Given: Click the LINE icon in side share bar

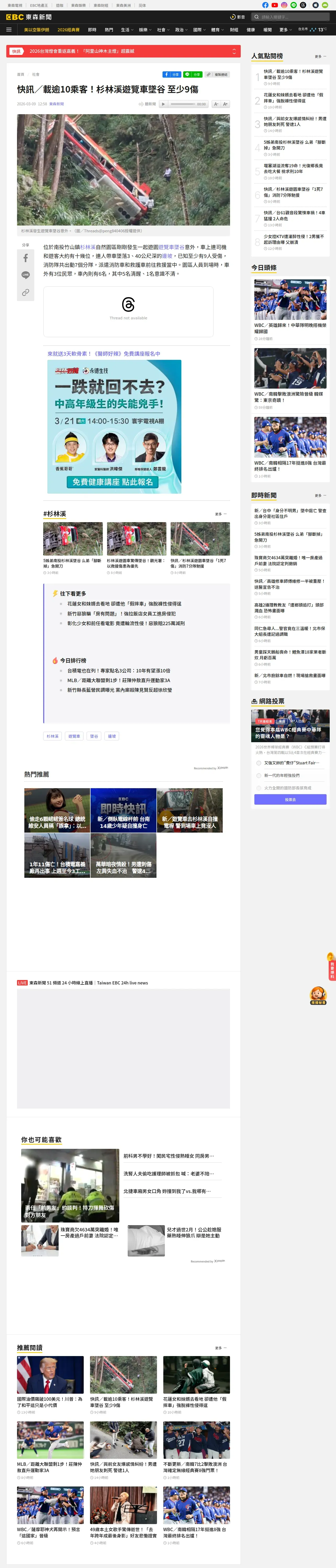Looking at the screenshot, I should (x=26, y=275).
